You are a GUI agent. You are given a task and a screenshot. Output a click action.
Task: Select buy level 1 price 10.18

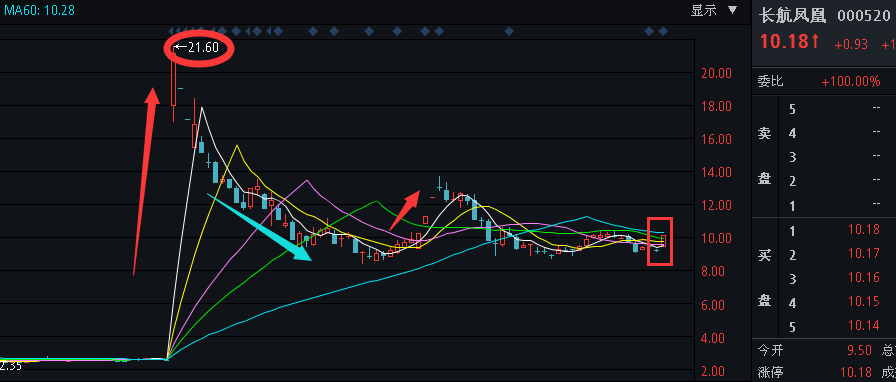click(863, 230)
